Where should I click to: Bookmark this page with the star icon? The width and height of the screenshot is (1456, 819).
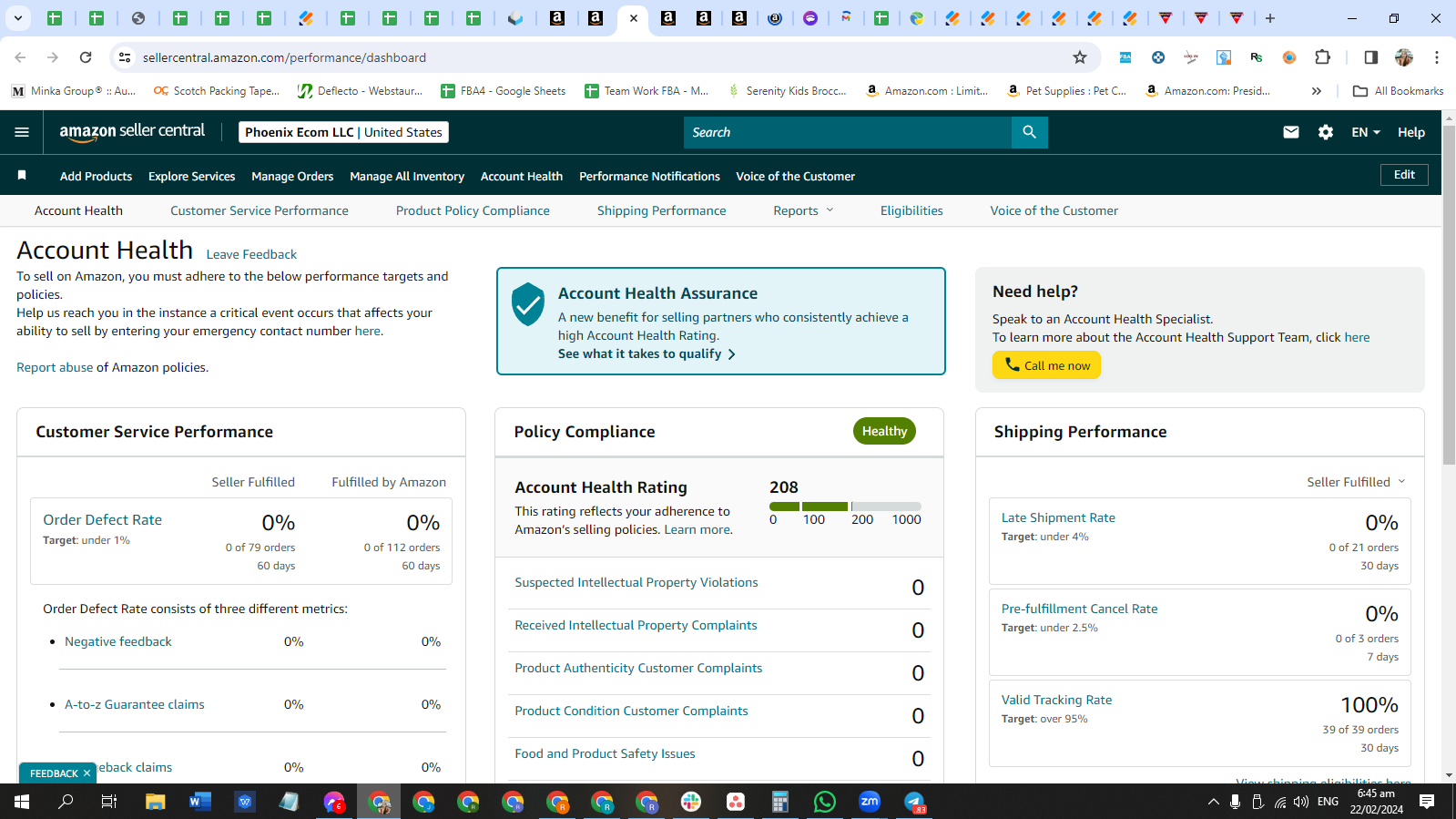(1080, 57)
